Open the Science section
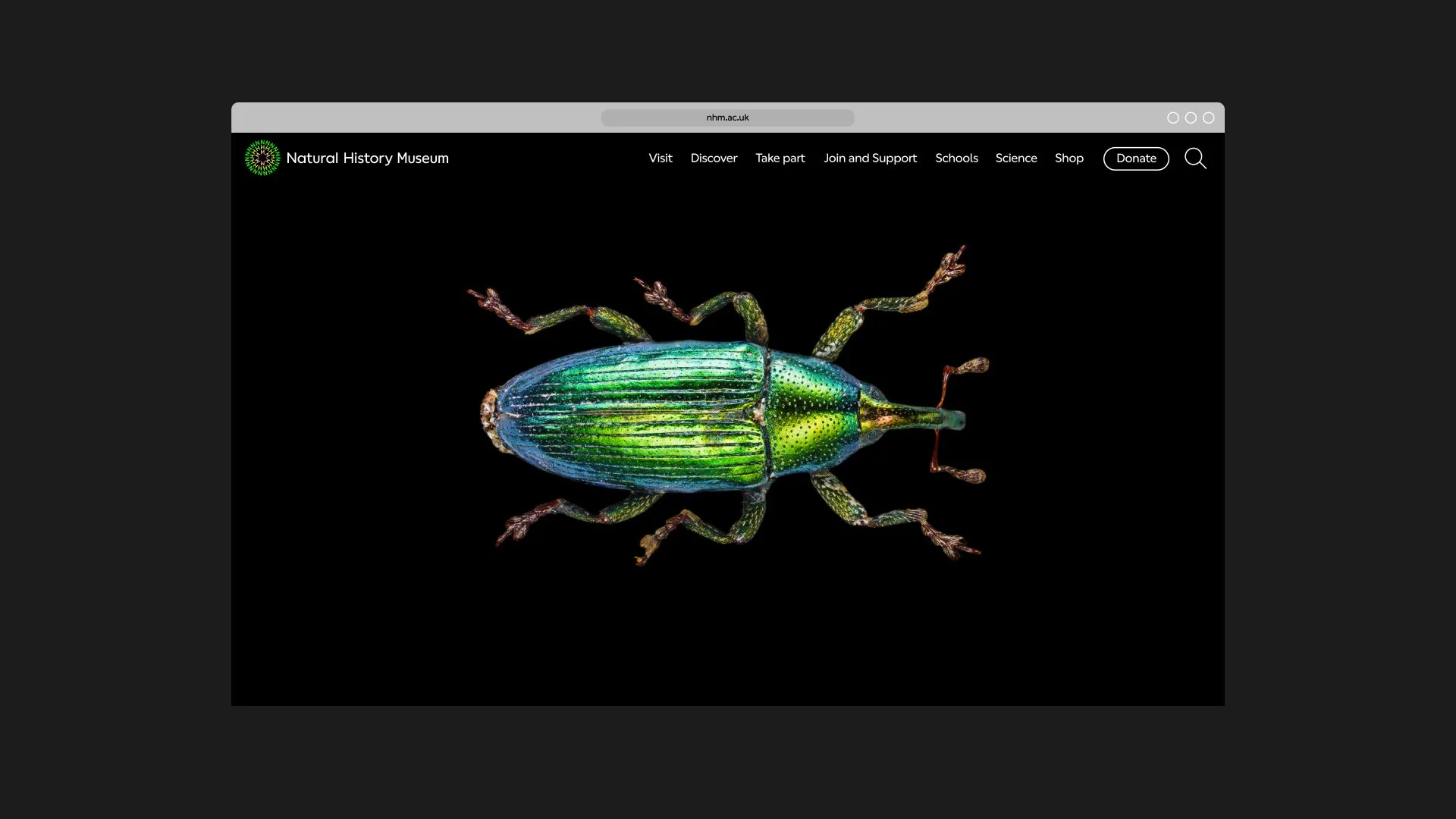The image size is (1456, 819). point(1015,158)
